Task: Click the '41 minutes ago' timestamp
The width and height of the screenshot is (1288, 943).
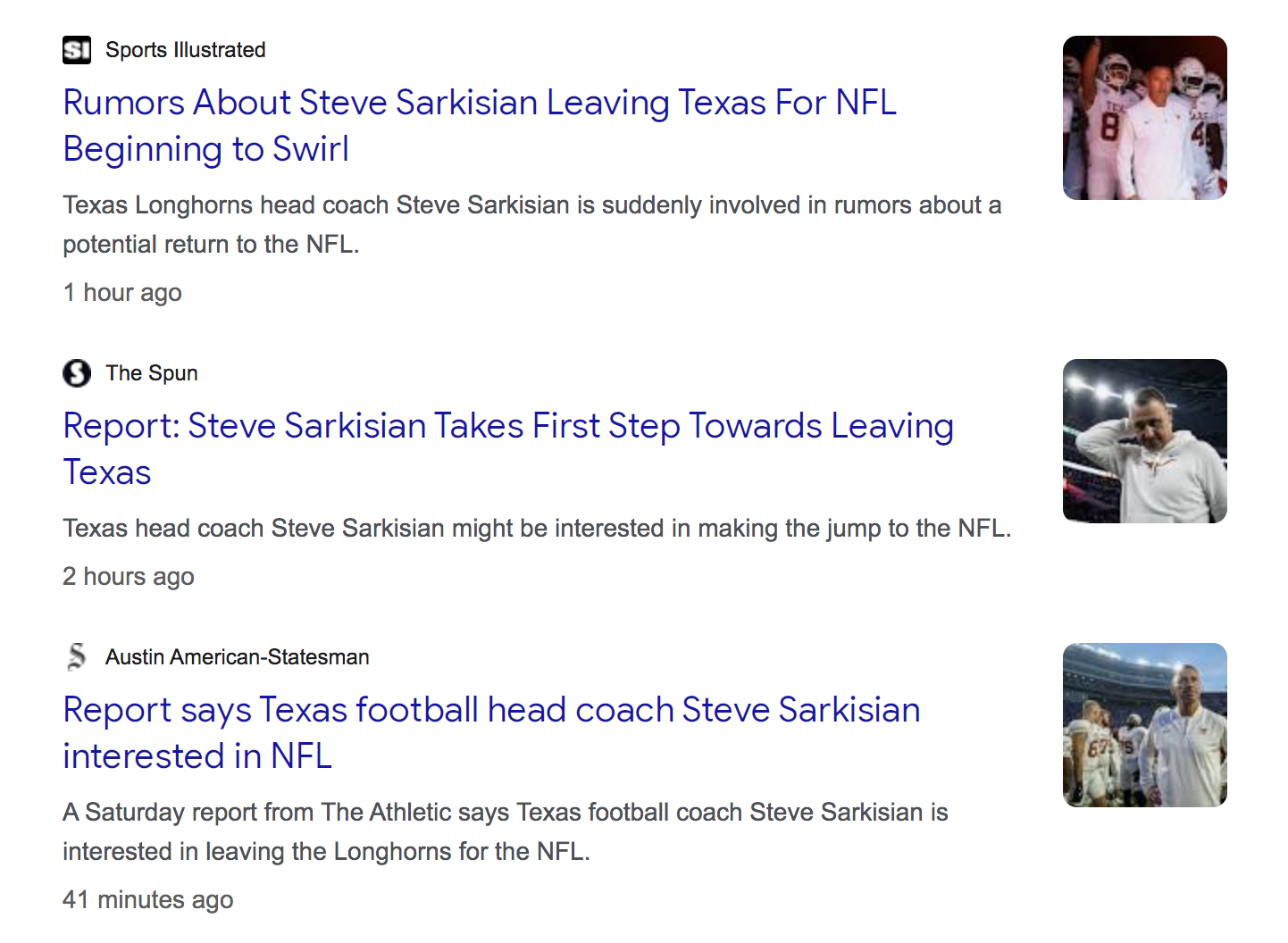Action: [148, 900]
